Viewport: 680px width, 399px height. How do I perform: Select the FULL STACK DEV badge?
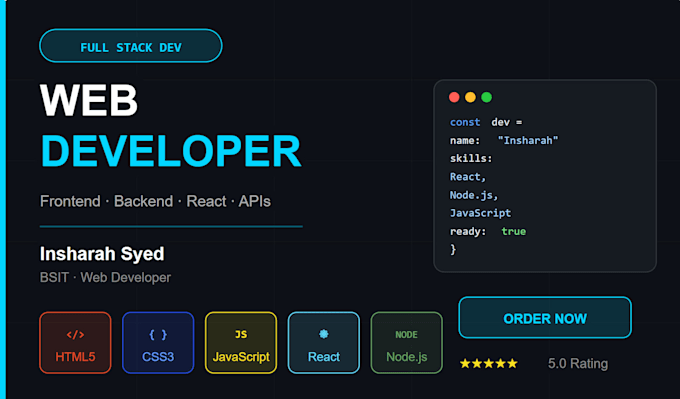coord(131,46)
